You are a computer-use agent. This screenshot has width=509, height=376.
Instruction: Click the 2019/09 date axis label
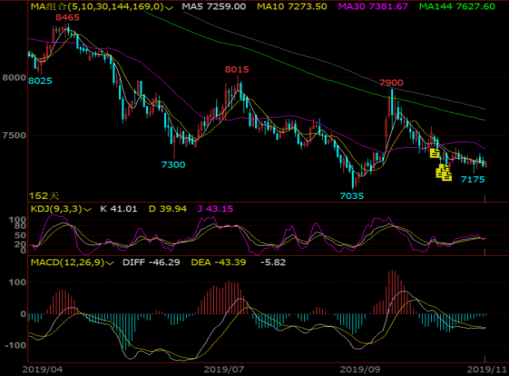tap(359, 370)
